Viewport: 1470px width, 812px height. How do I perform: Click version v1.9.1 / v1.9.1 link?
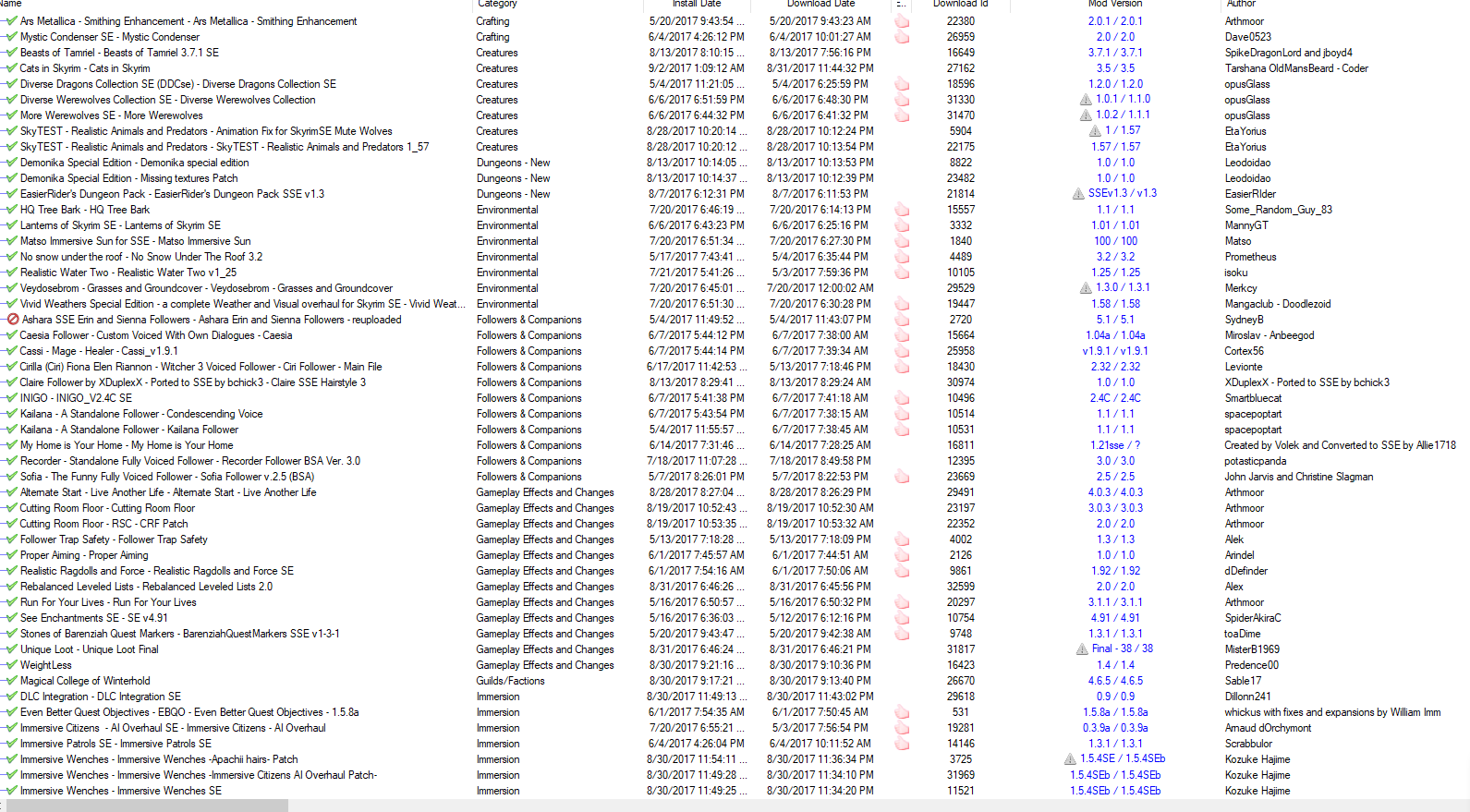[1115, 351]
